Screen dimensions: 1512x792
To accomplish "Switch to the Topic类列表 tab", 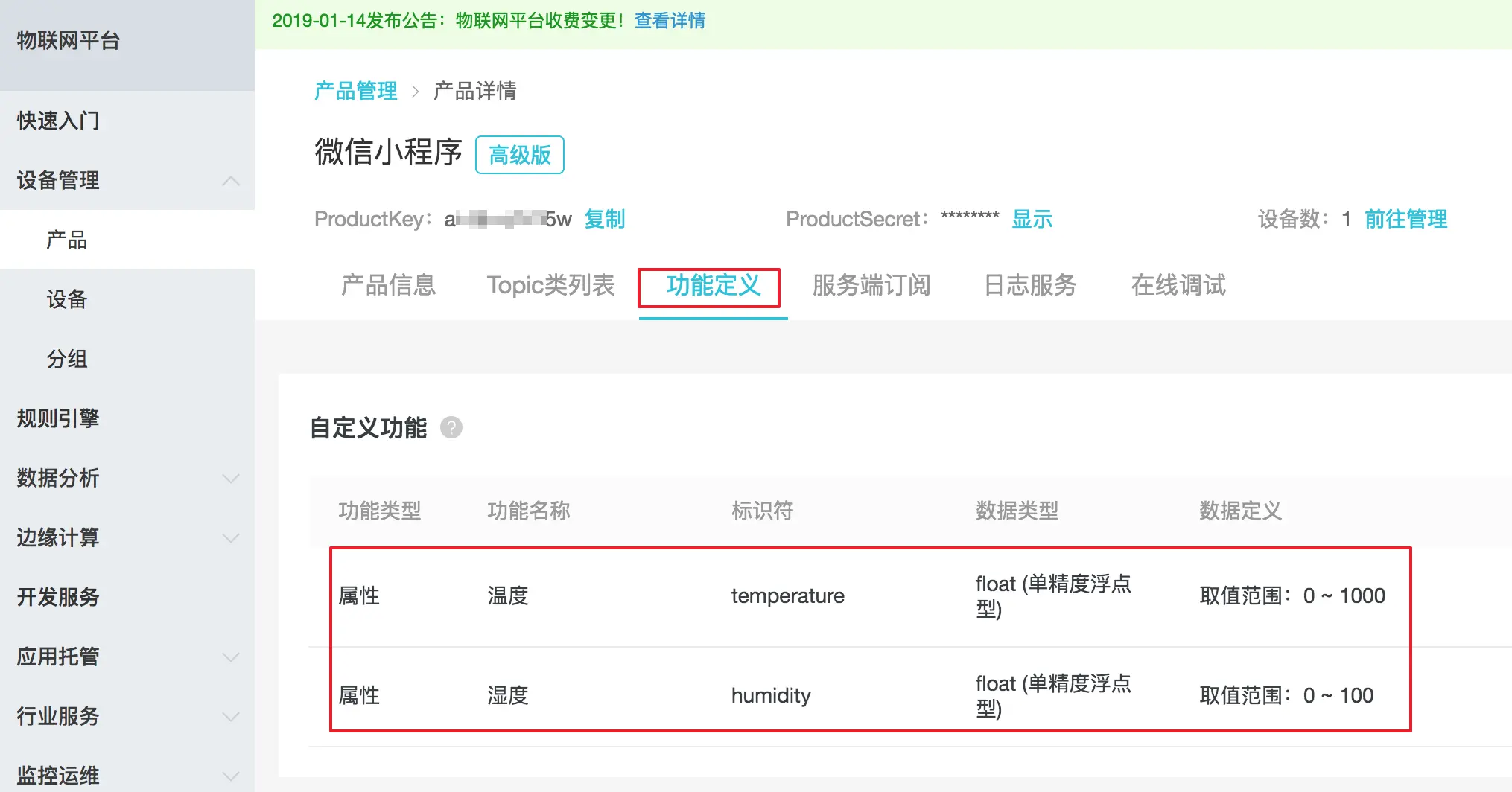I will tap(550, 285).
